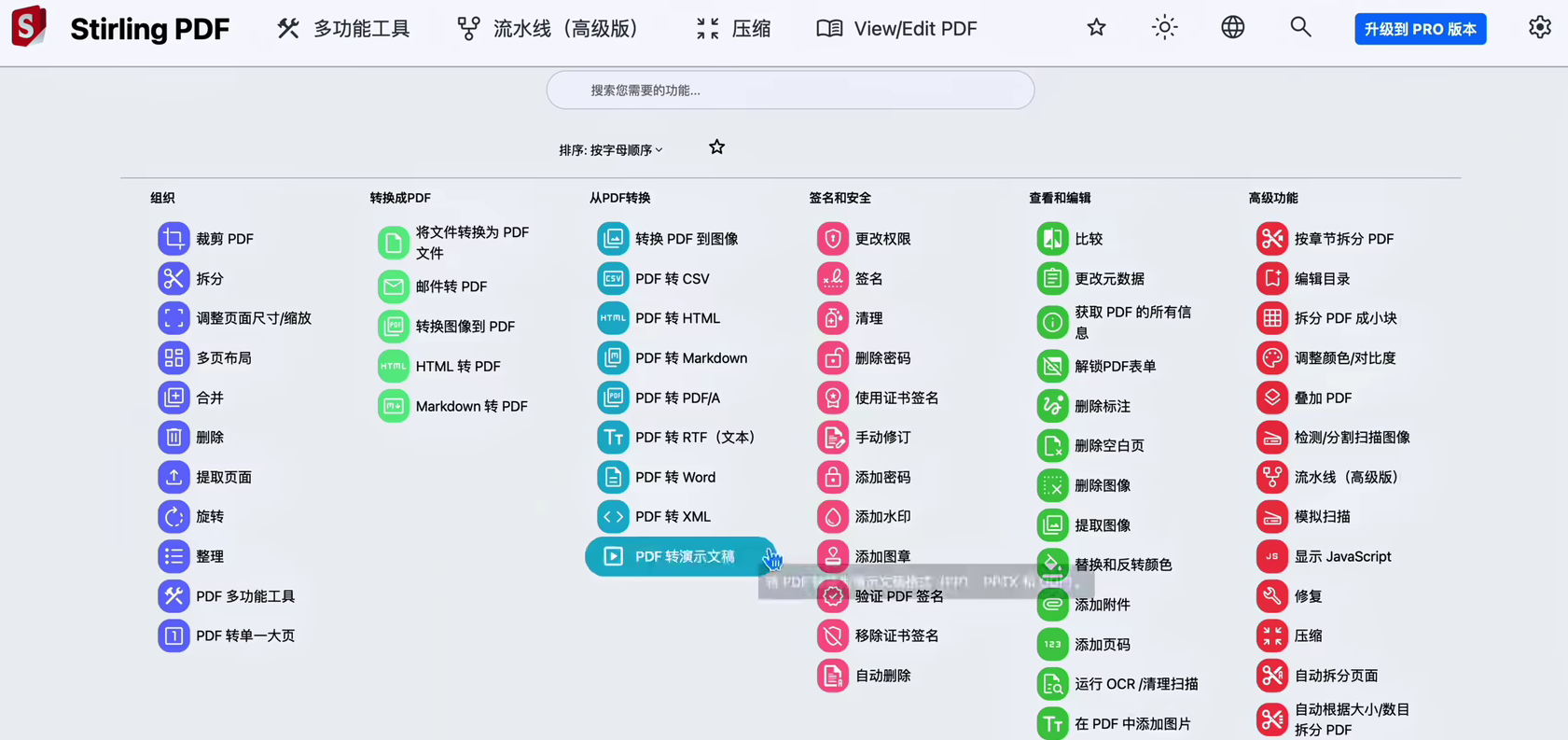Click the 签名 signature icon
The image size is (1568, 740).
[833, 278]
